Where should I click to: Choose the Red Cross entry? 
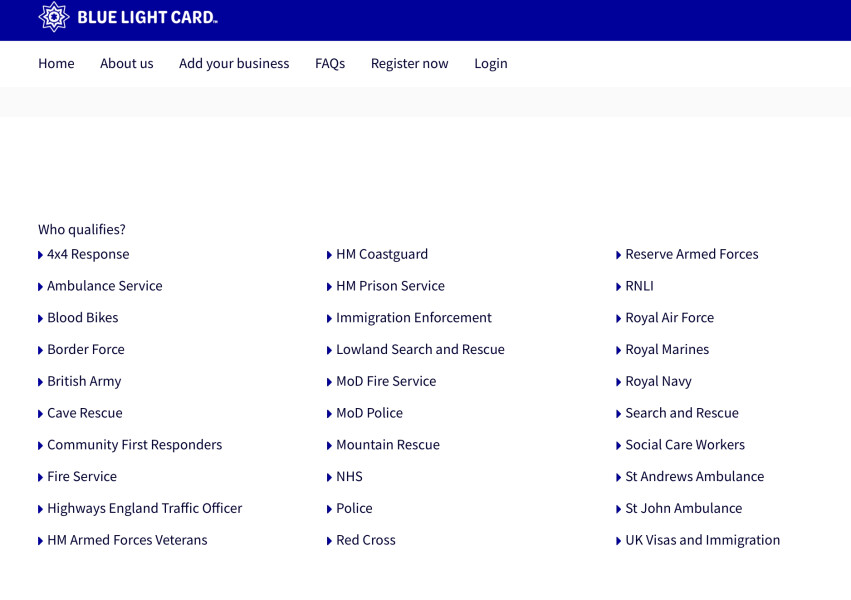click(x=365, y=540)
